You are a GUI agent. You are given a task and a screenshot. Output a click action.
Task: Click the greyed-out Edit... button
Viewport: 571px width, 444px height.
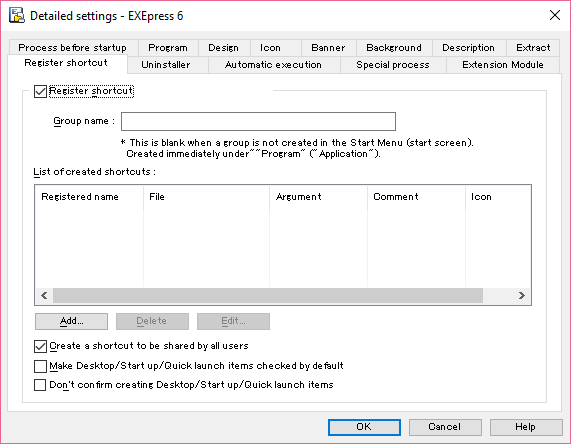point(233,321)
